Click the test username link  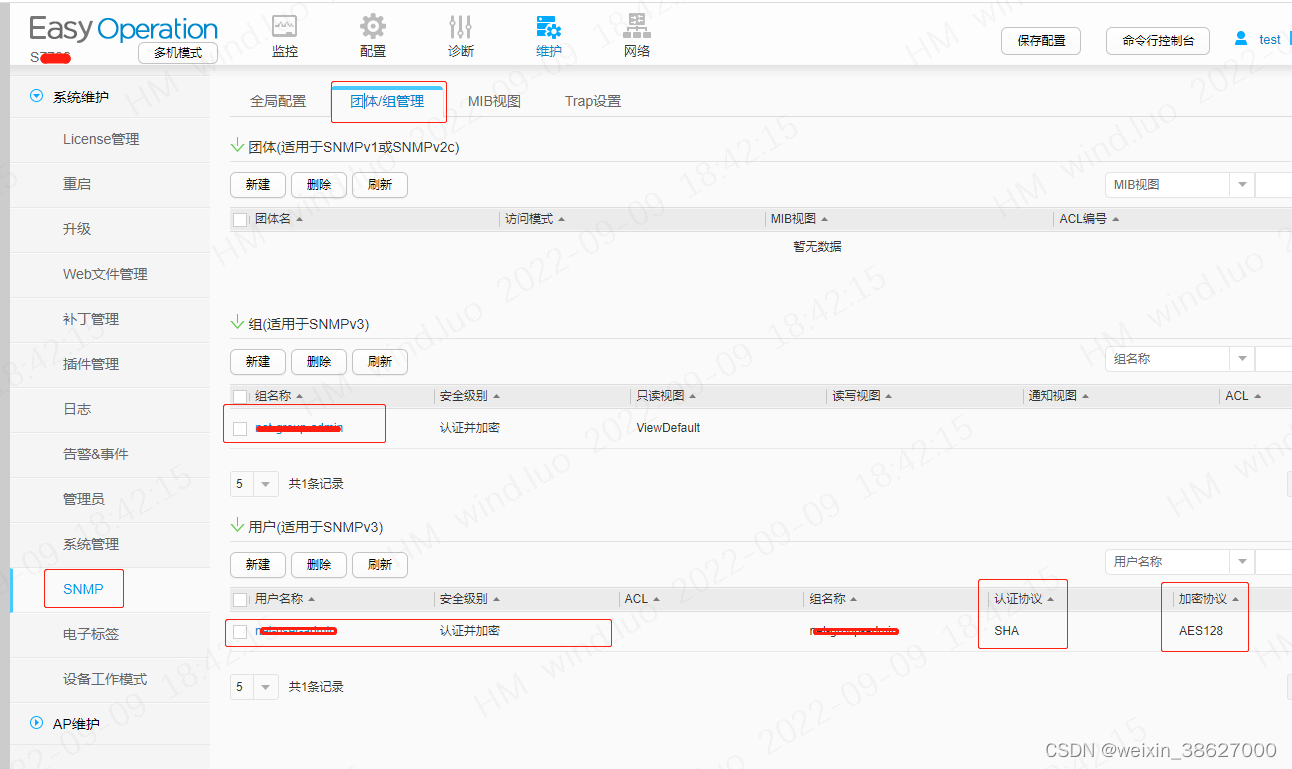point(1269,40)
